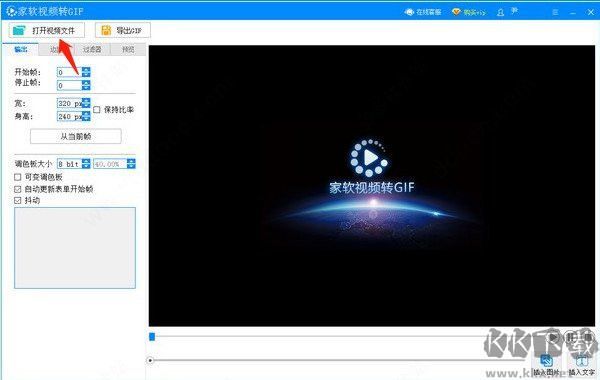Viewport: 600px width, 380px height.
Task: Click into the stop frame (停止帧) field
Action: 69,85
